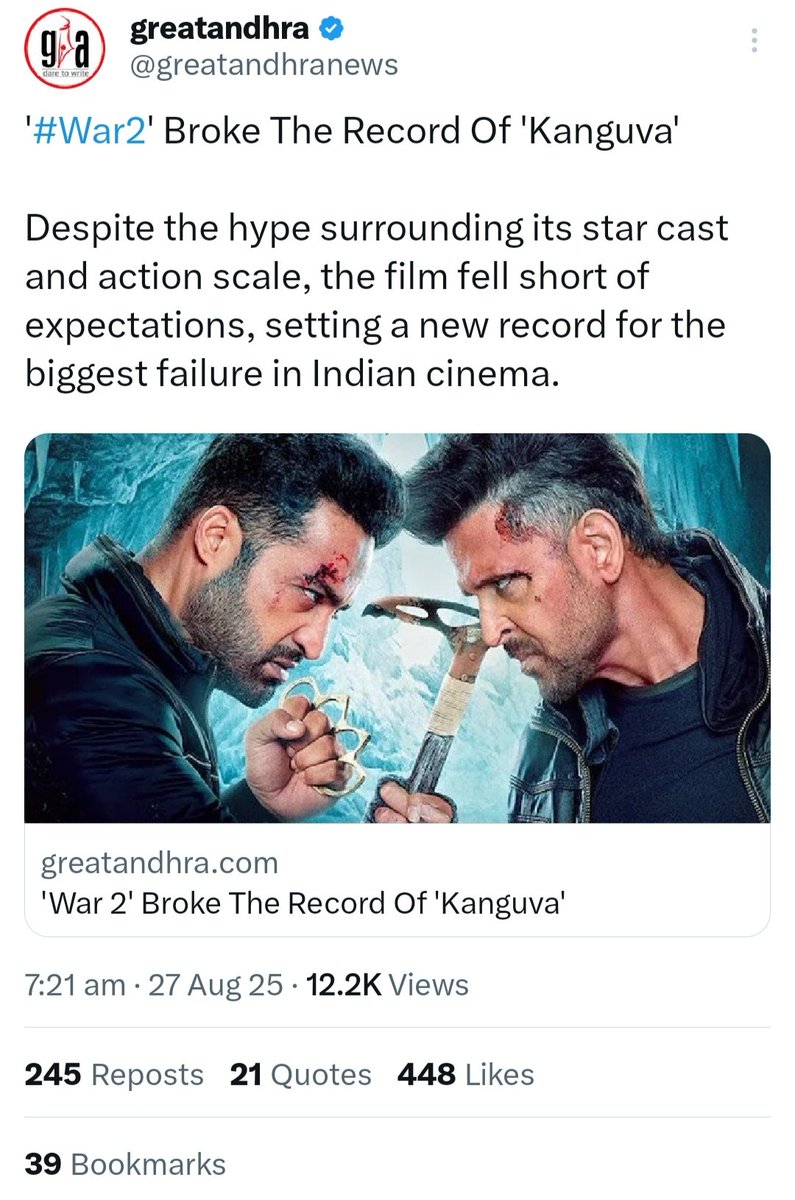Open the three-dot more options menu
Image resolution: width=795 pixels, height=1200 pixels.
click(x=755, y=41)
